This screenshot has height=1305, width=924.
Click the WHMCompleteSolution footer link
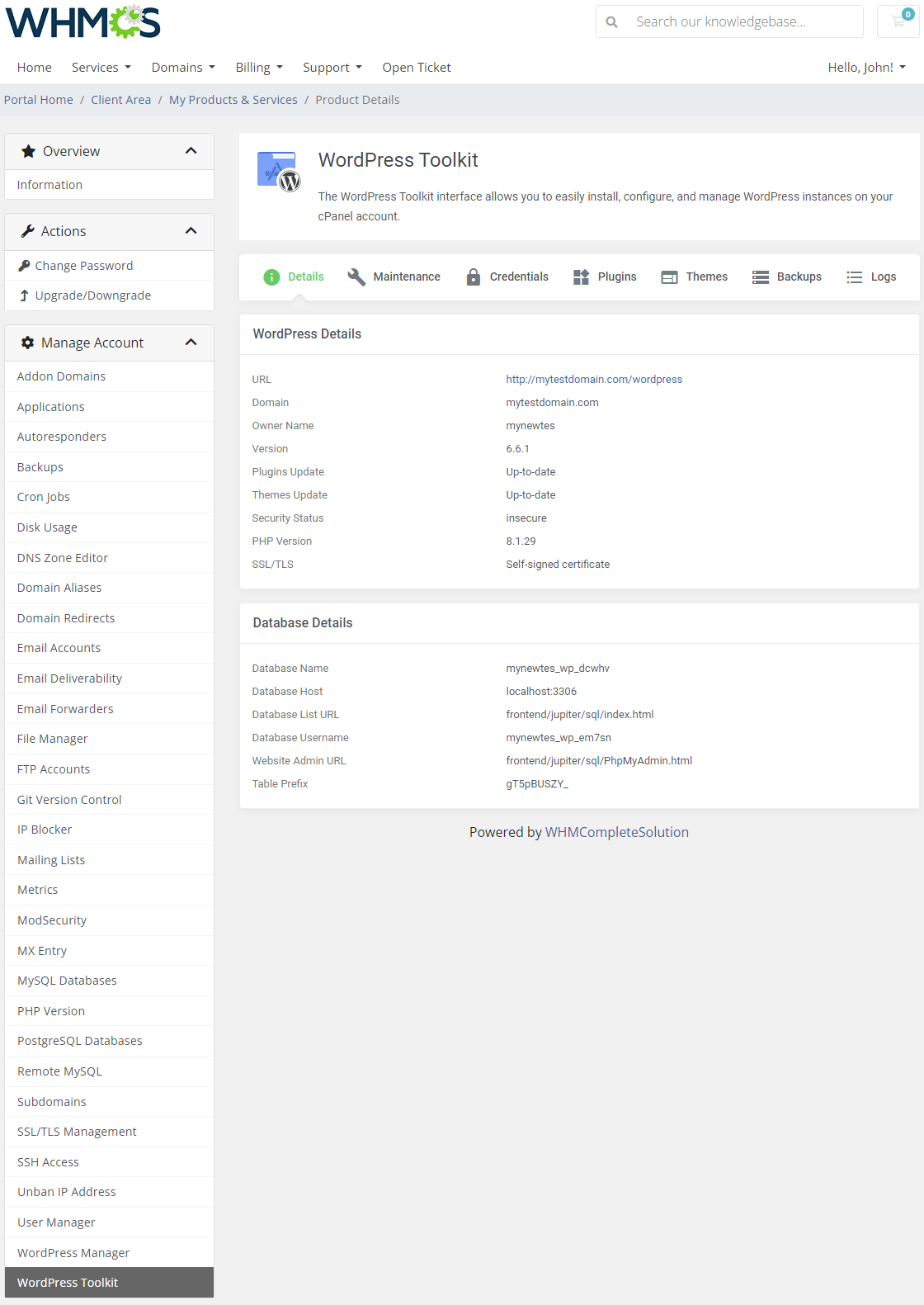pyautogui.click(x=617, y=832)
